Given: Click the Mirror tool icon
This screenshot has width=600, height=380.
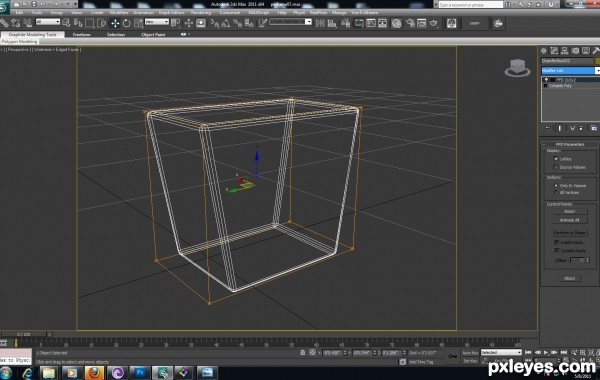Looking at the screenshot, I should tap(320, 24).
